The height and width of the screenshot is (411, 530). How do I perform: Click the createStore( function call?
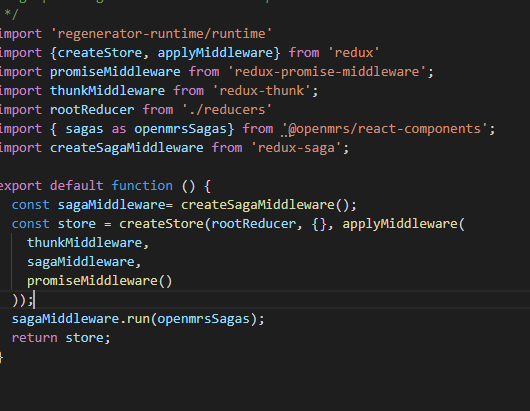tap(165, 224)
